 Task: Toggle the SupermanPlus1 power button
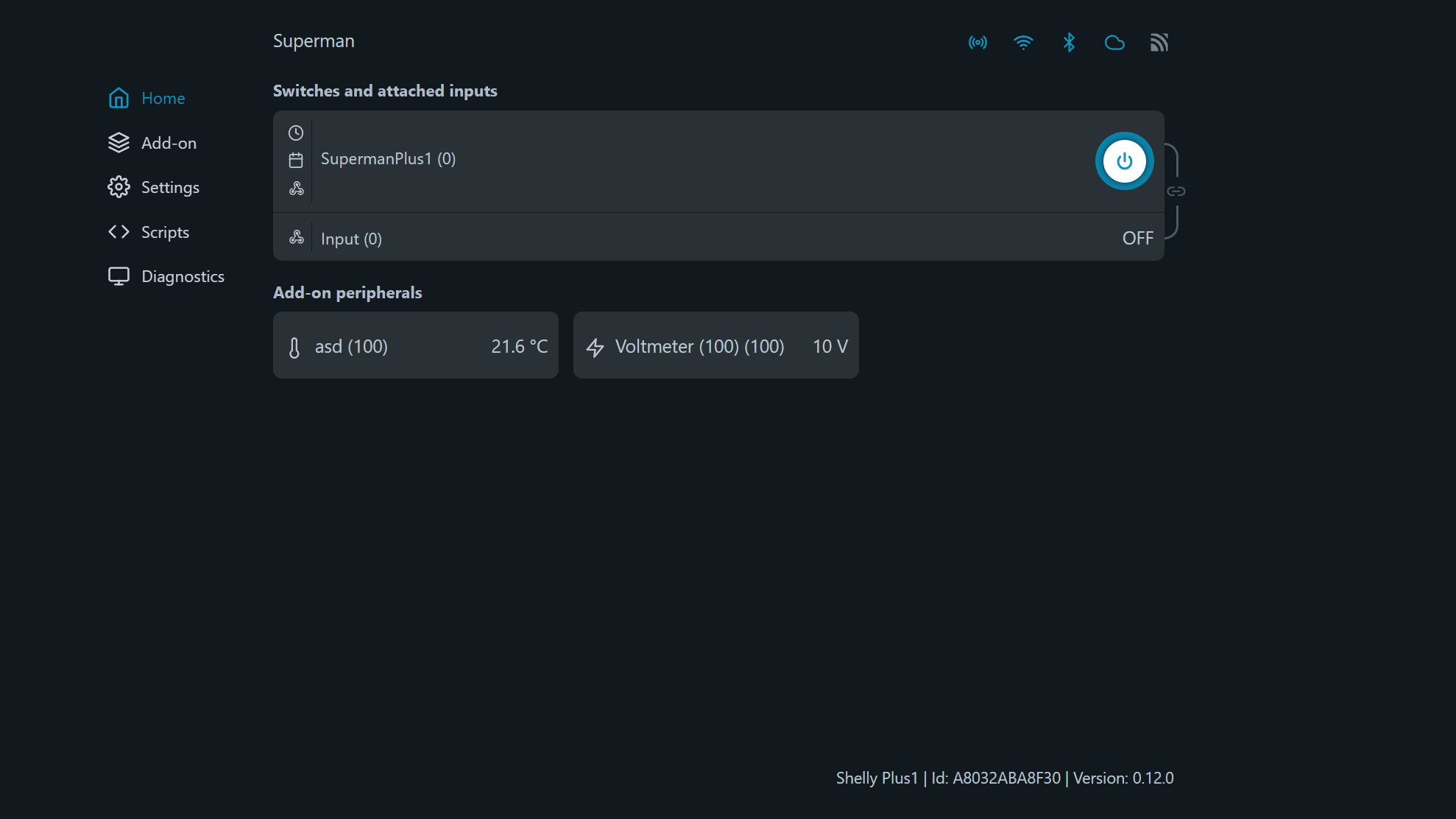(1124, 161)
